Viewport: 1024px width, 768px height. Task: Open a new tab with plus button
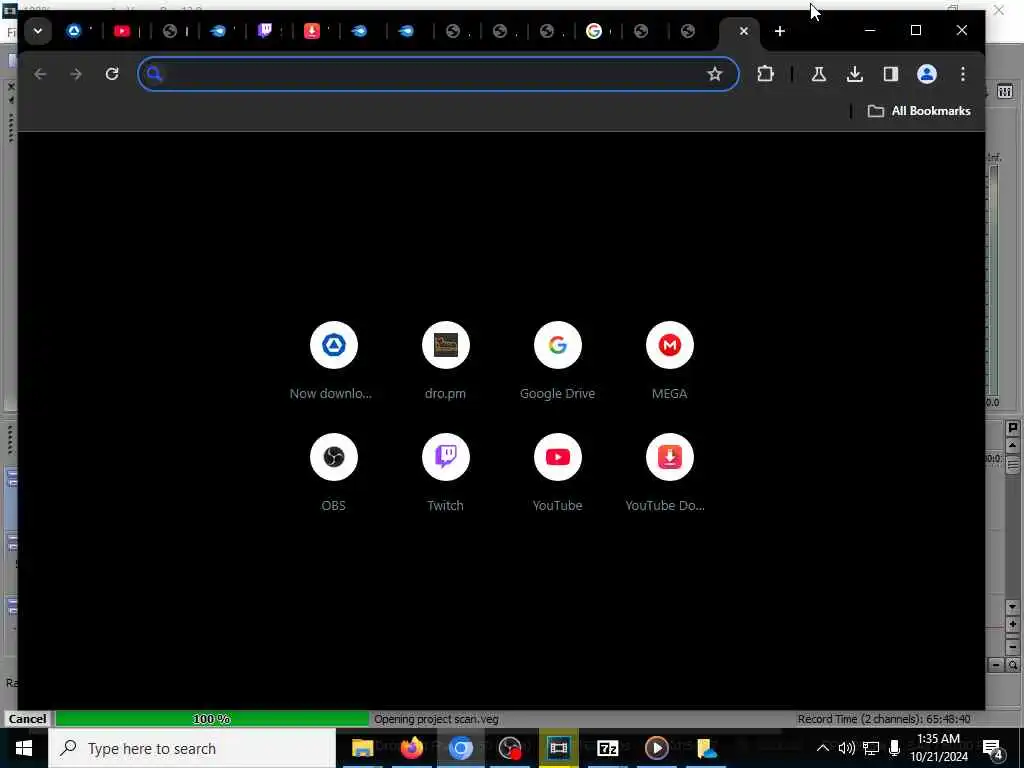[x=779, y=31]
